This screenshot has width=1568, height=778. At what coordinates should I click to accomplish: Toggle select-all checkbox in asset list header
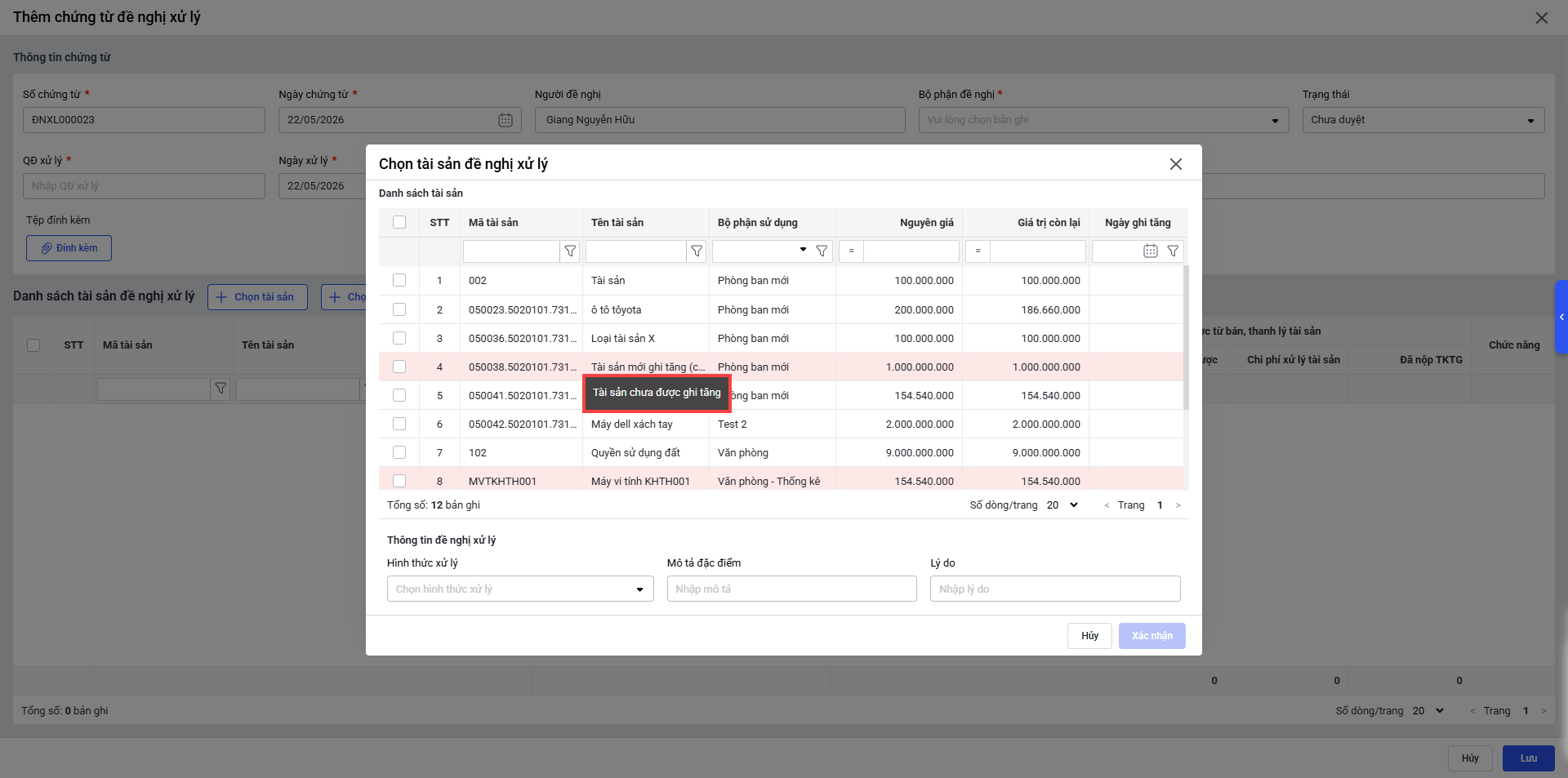coord(399,222)
